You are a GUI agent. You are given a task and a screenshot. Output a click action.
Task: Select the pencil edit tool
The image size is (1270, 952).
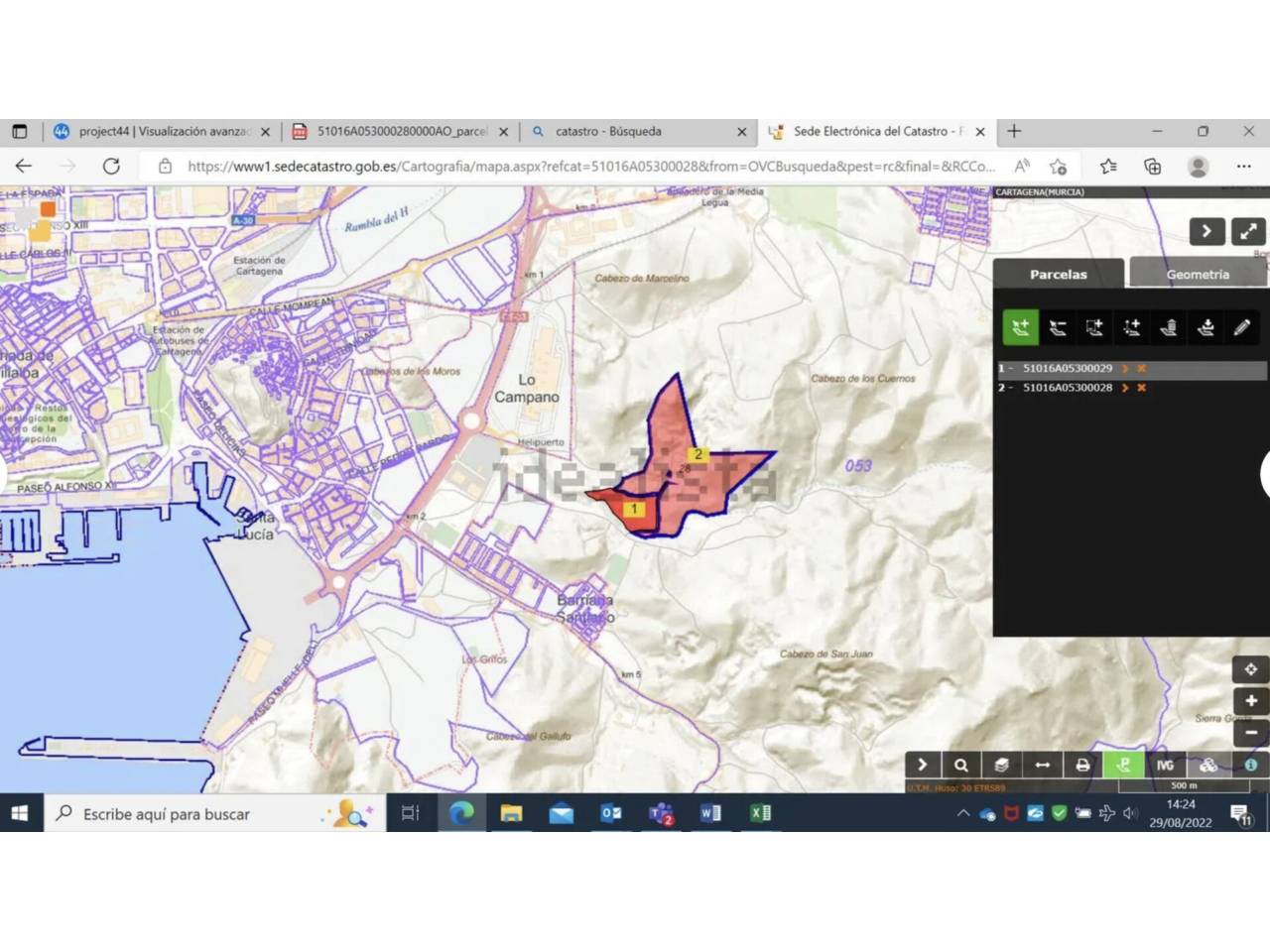coord(1242,327)
